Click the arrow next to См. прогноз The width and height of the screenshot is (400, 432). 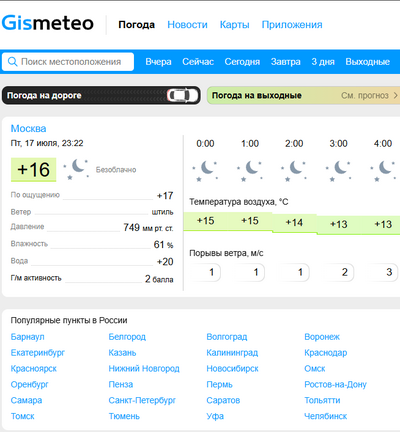point(395,96)
